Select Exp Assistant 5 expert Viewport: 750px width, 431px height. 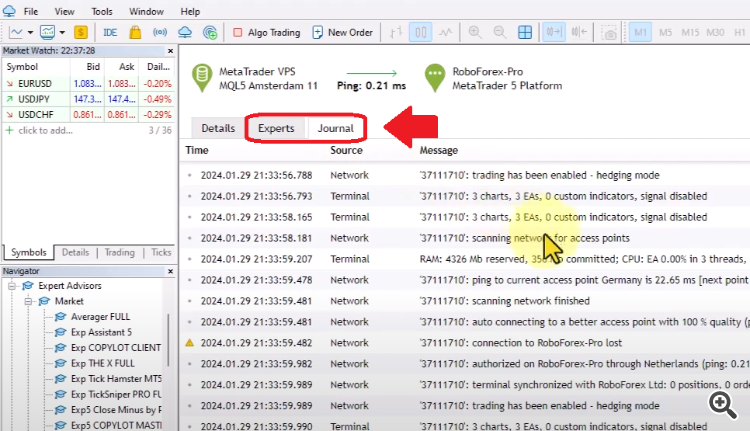(101, 332)
